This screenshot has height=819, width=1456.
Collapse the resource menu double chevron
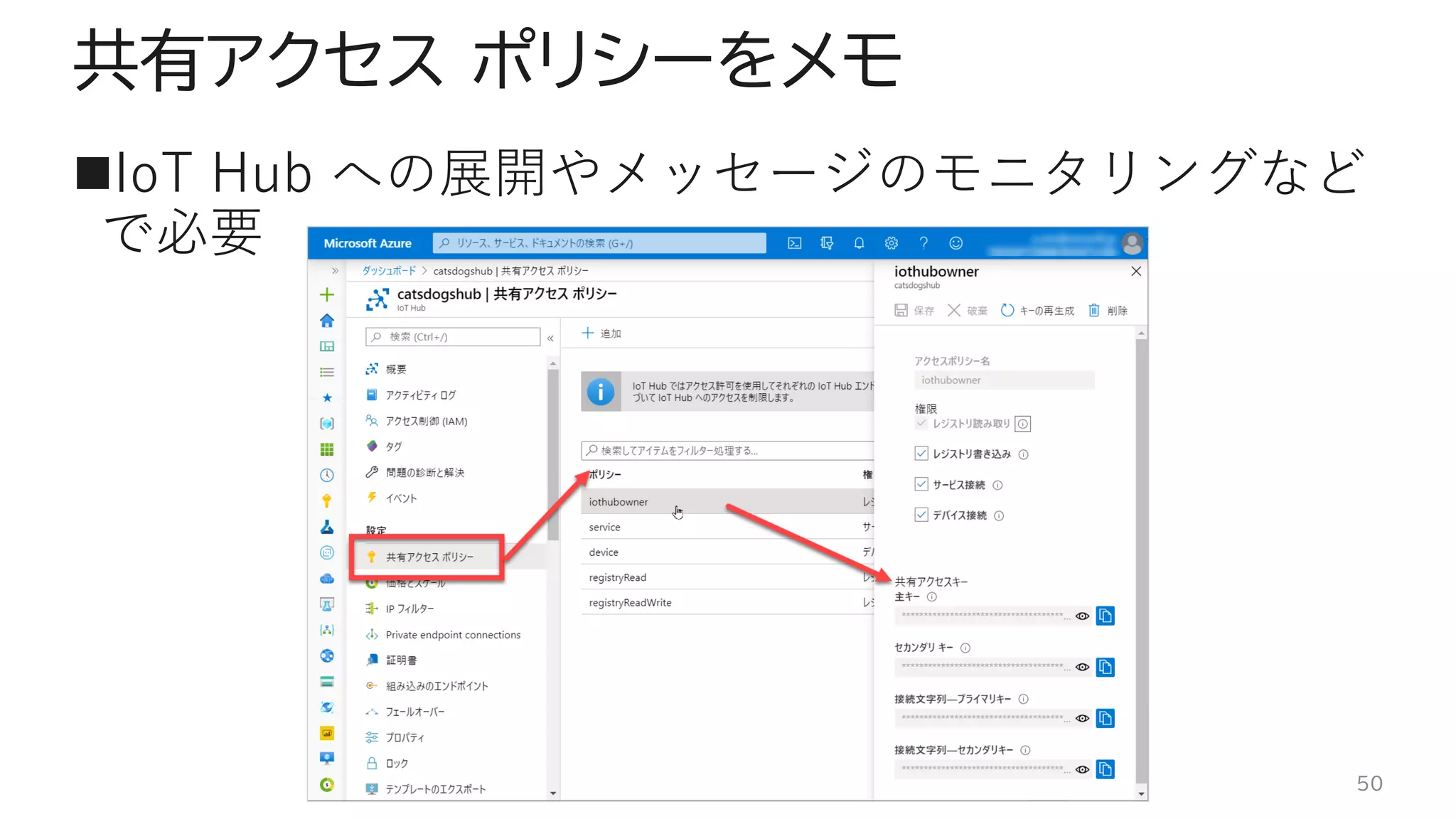pyautogui.click(x=550, y=338)
